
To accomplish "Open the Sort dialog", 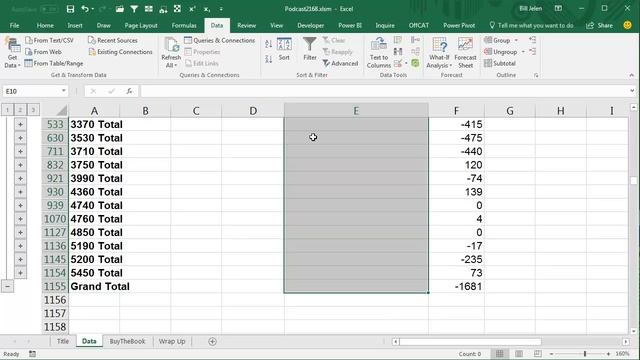I will point(284,49).
